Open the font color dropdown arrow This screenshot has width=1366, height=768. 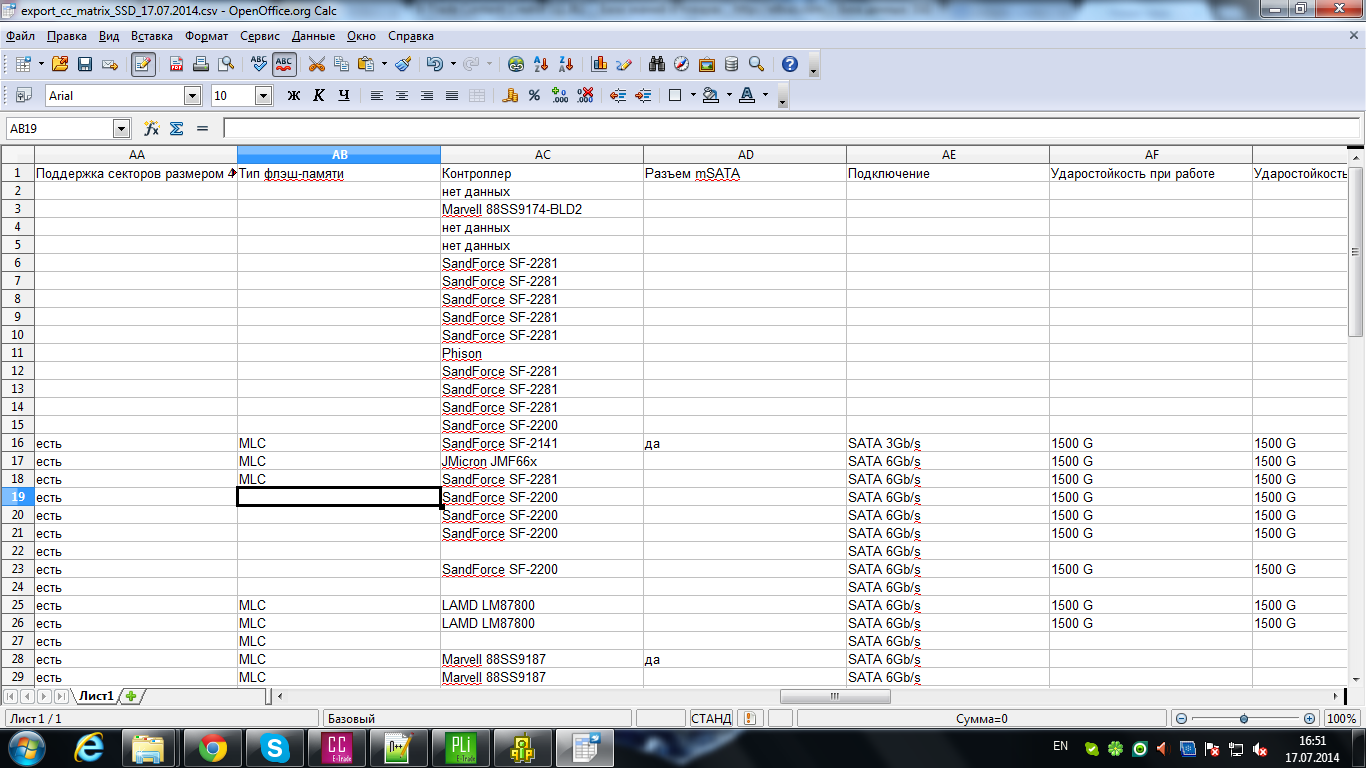pos(766,96)
